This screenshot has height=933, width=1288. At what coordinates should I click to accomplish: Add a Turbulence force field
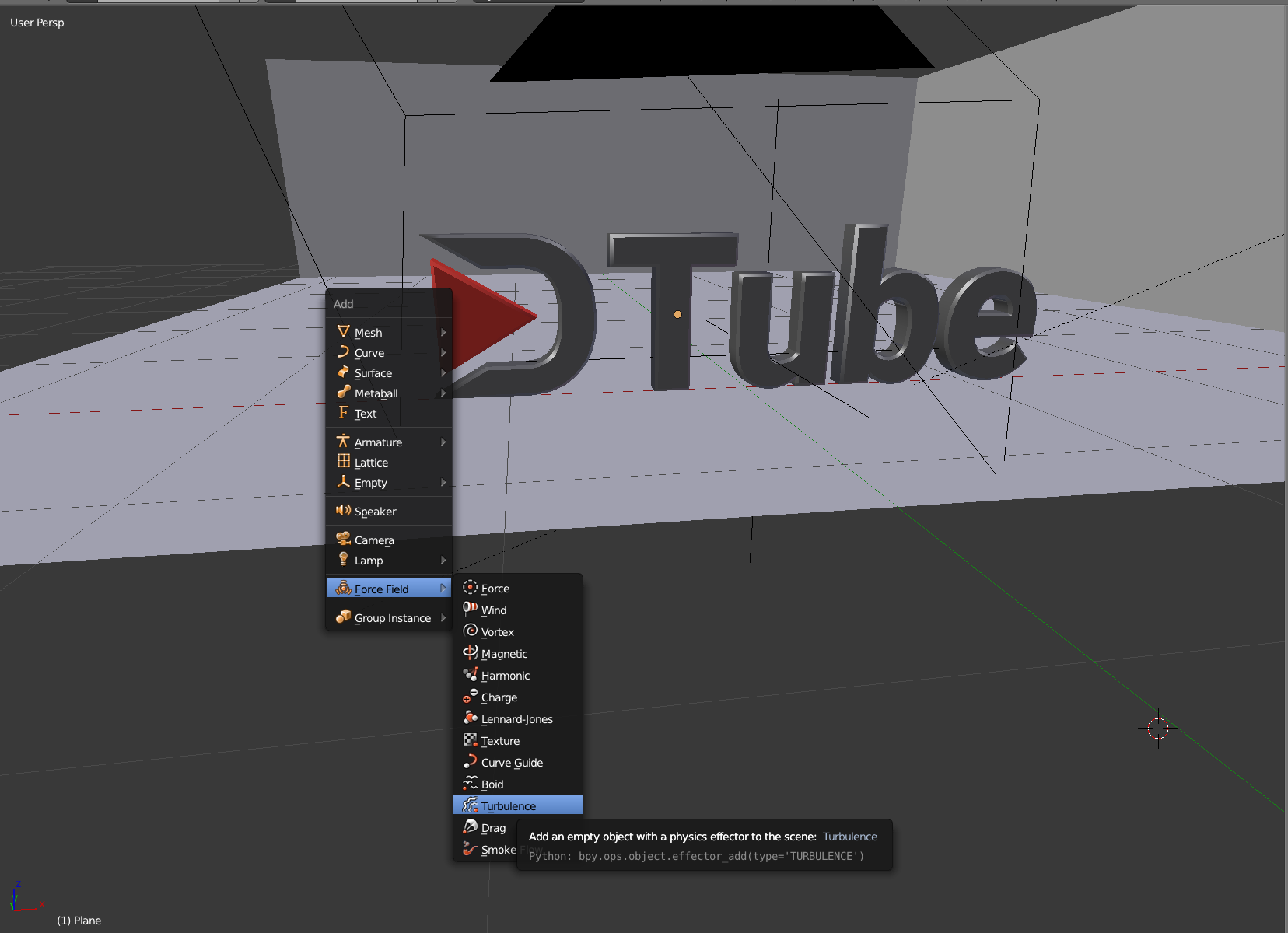pos(518,806)
